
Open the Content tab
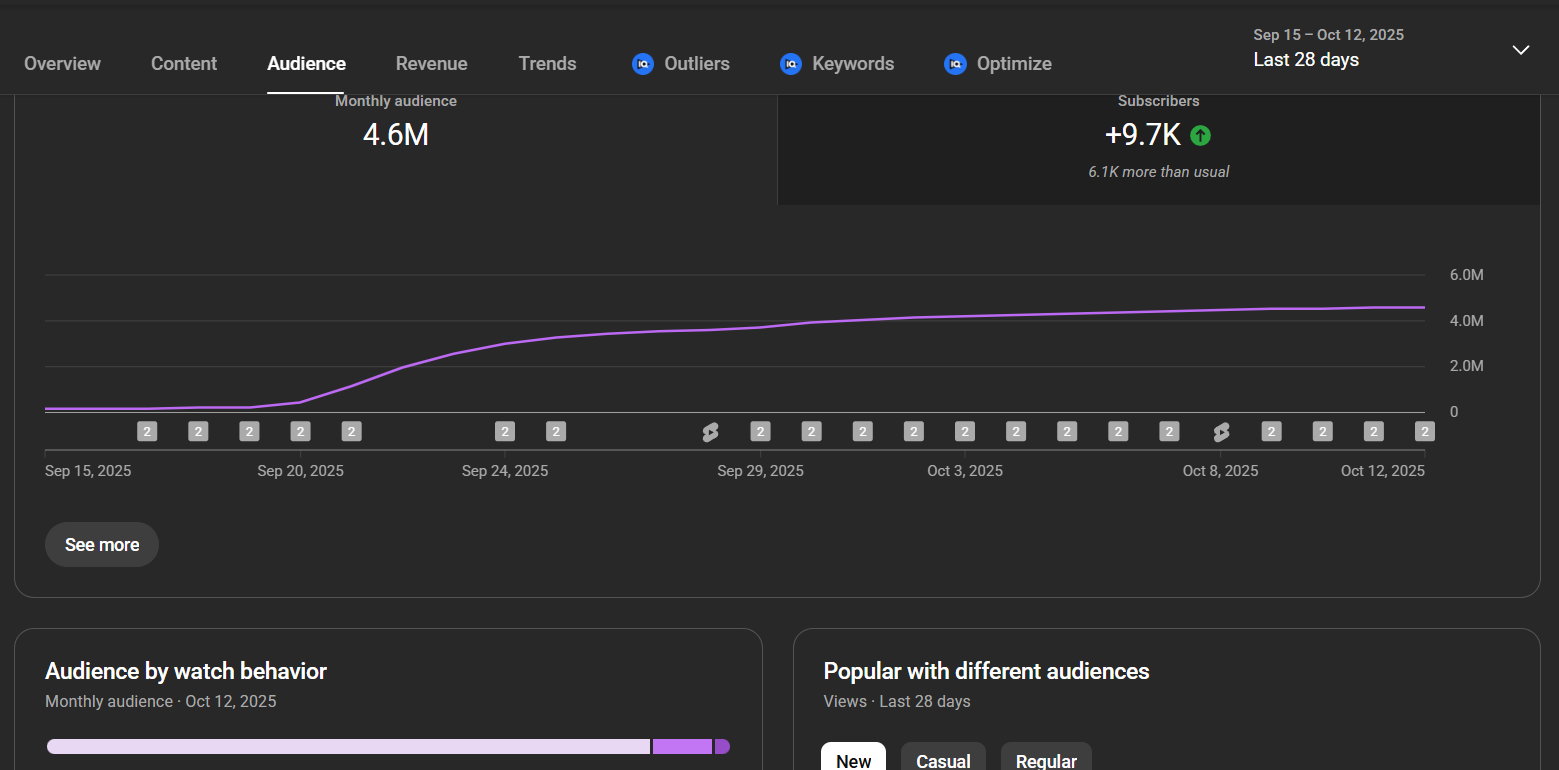(184, 64)
